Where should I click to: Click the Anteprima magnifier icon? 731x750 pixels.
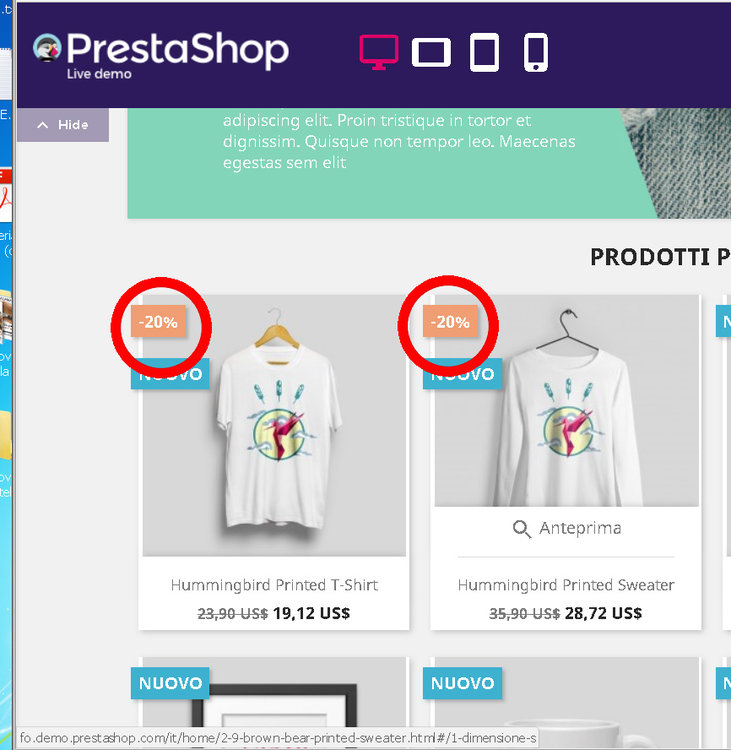[521, 529]
